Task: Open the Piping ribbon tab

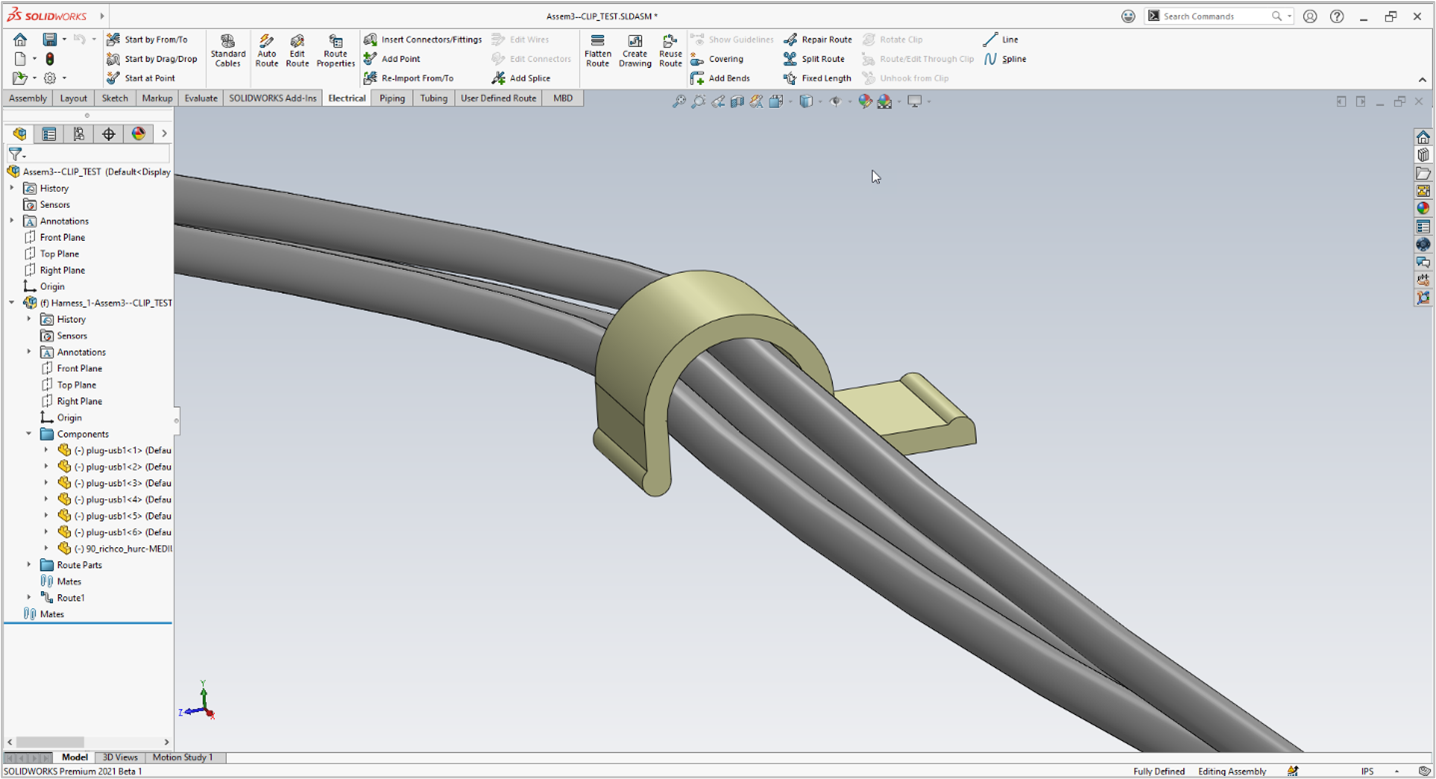Action: [x=391, y=98]
